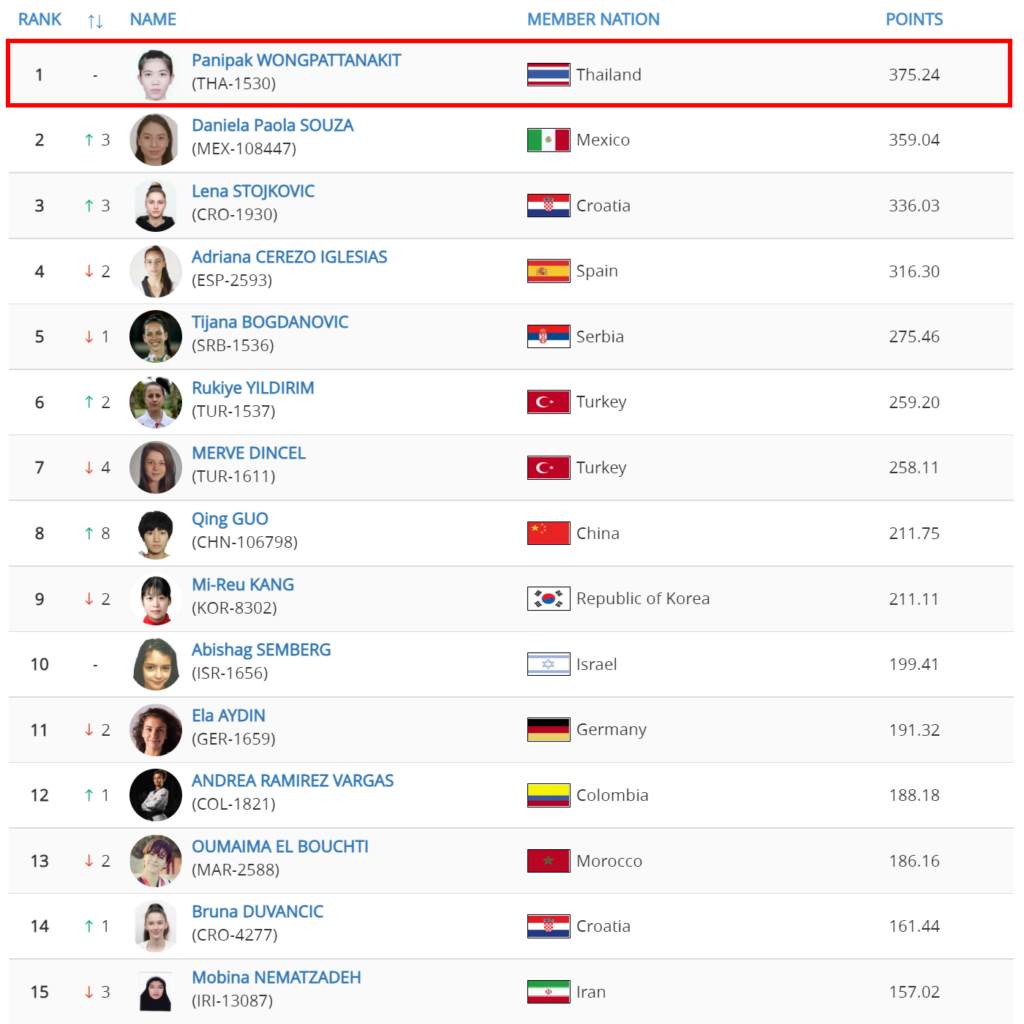Sort by the POINTS column header
1024x1024 pixels.
click(x=914, y=20)
